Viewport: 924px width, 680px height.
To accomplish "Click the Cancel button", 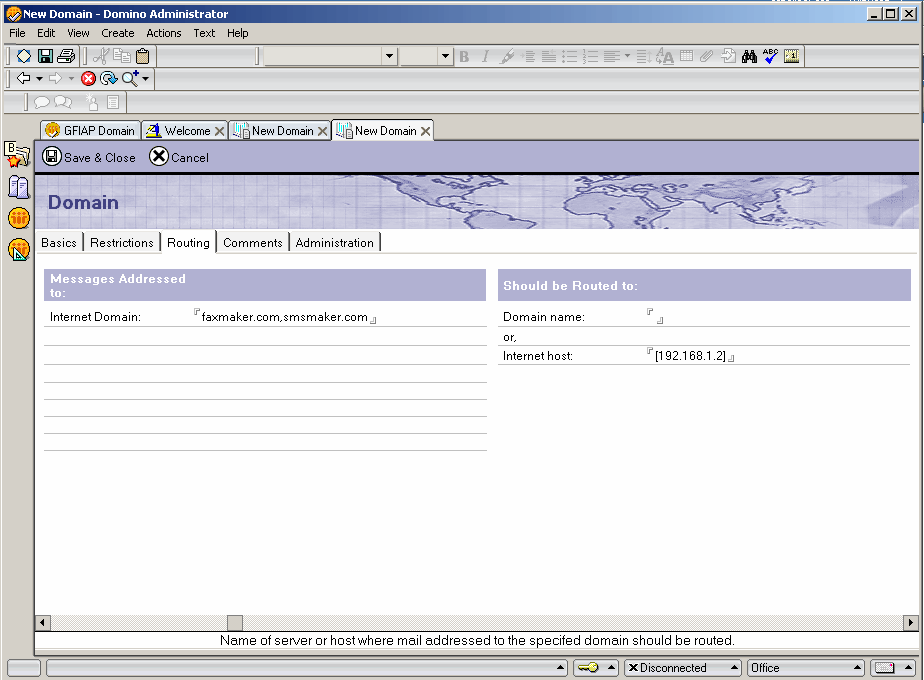I will pos(179,157).
